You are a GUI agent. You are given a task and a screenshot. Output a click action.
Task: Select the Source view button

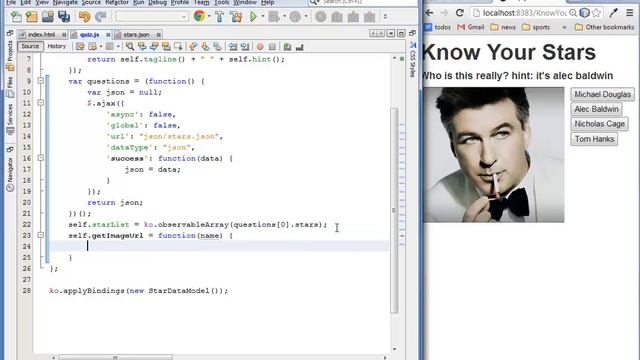[x=30, y=47]
